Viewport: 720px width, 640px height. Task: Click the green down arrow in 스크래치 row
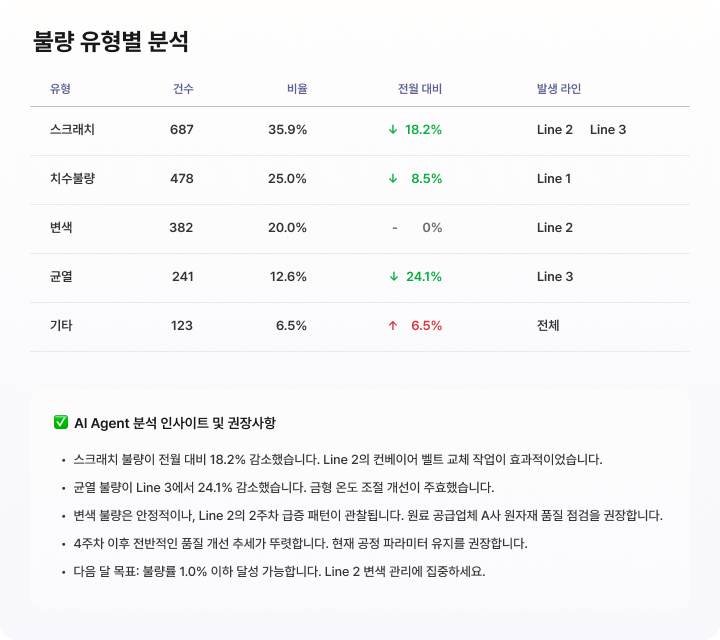coord(393,130)
